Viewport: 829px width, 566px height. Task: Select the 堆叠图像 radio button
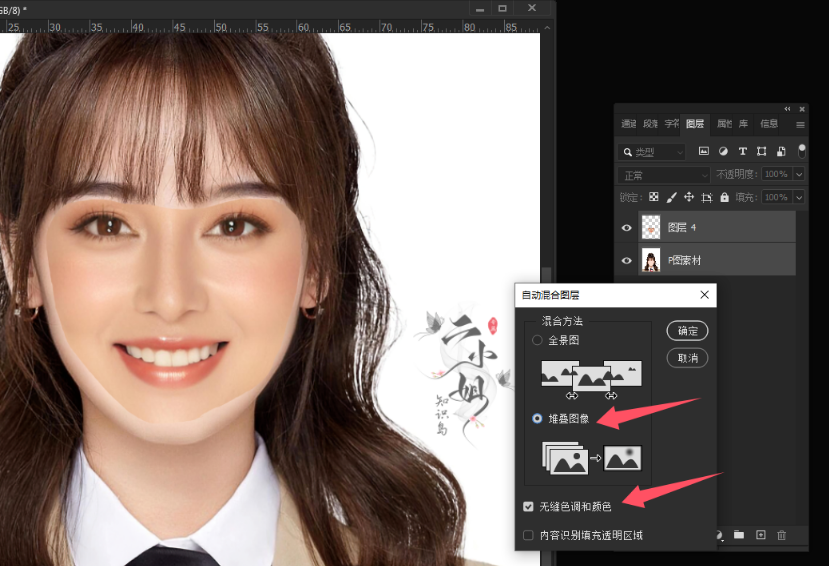pyautogui.click(x=537, y=419)
